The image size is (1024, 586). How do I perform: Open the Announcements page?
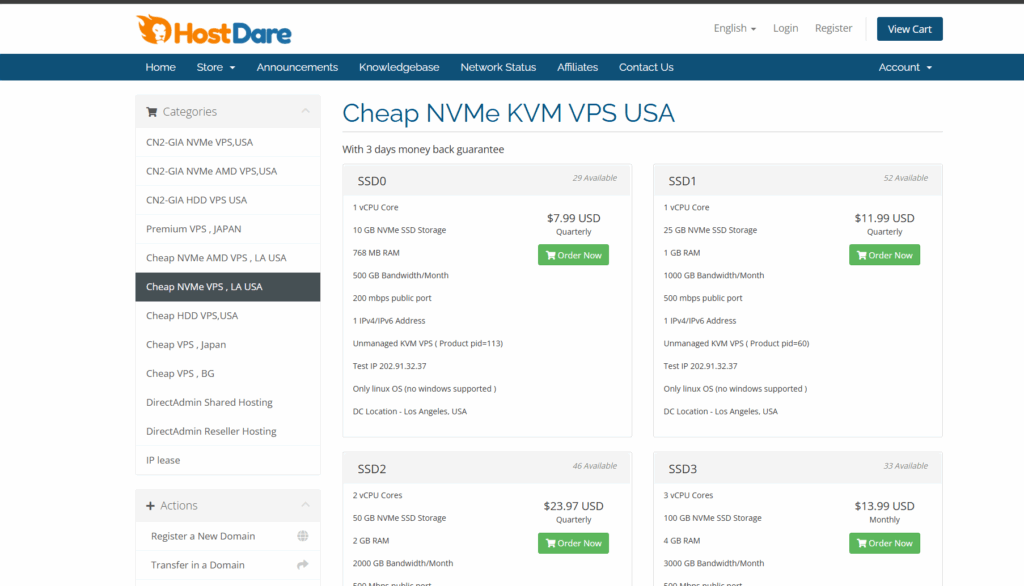tap(297, 67)
